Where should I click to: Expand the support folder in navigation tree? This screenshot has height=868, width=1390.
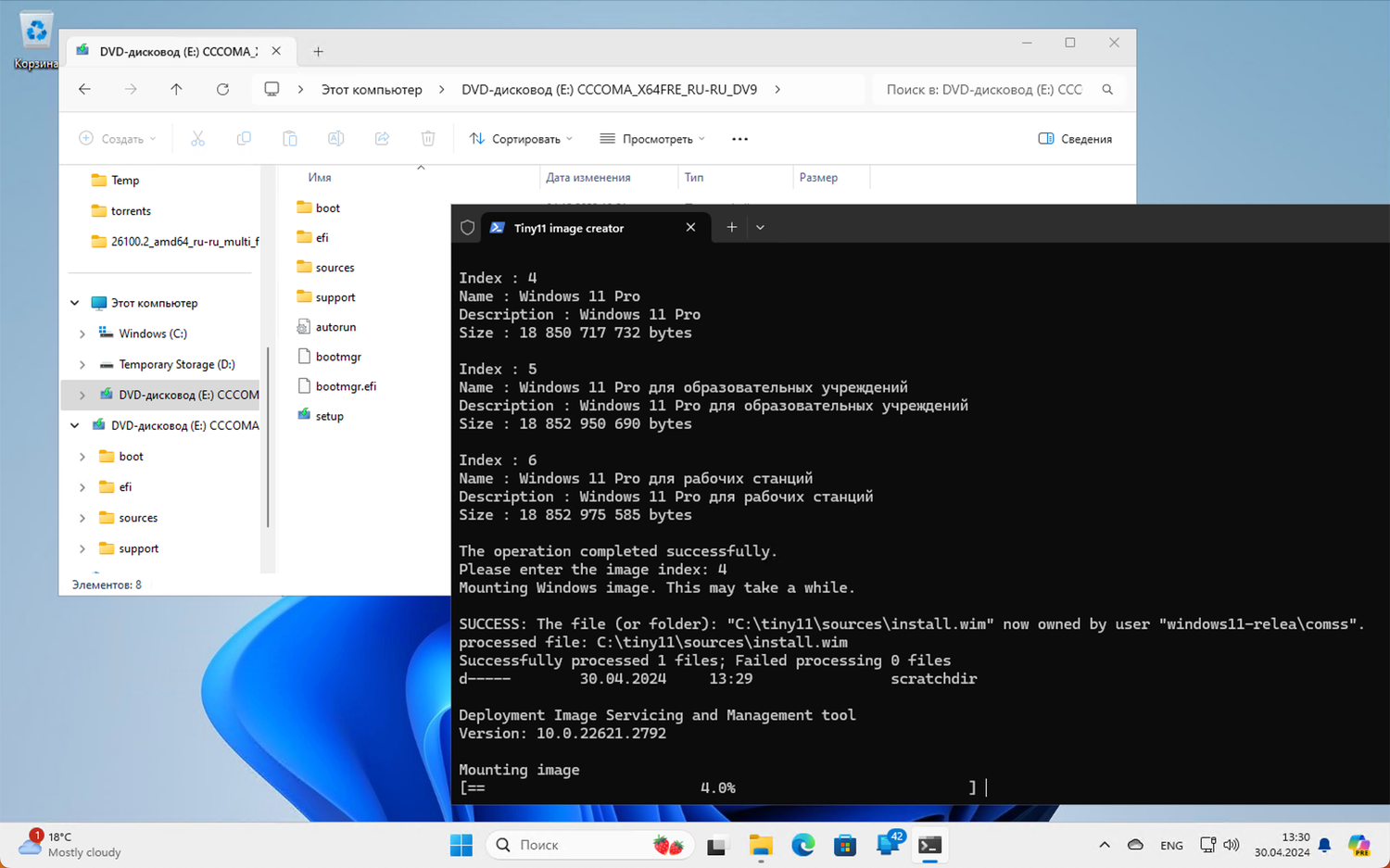82,548
